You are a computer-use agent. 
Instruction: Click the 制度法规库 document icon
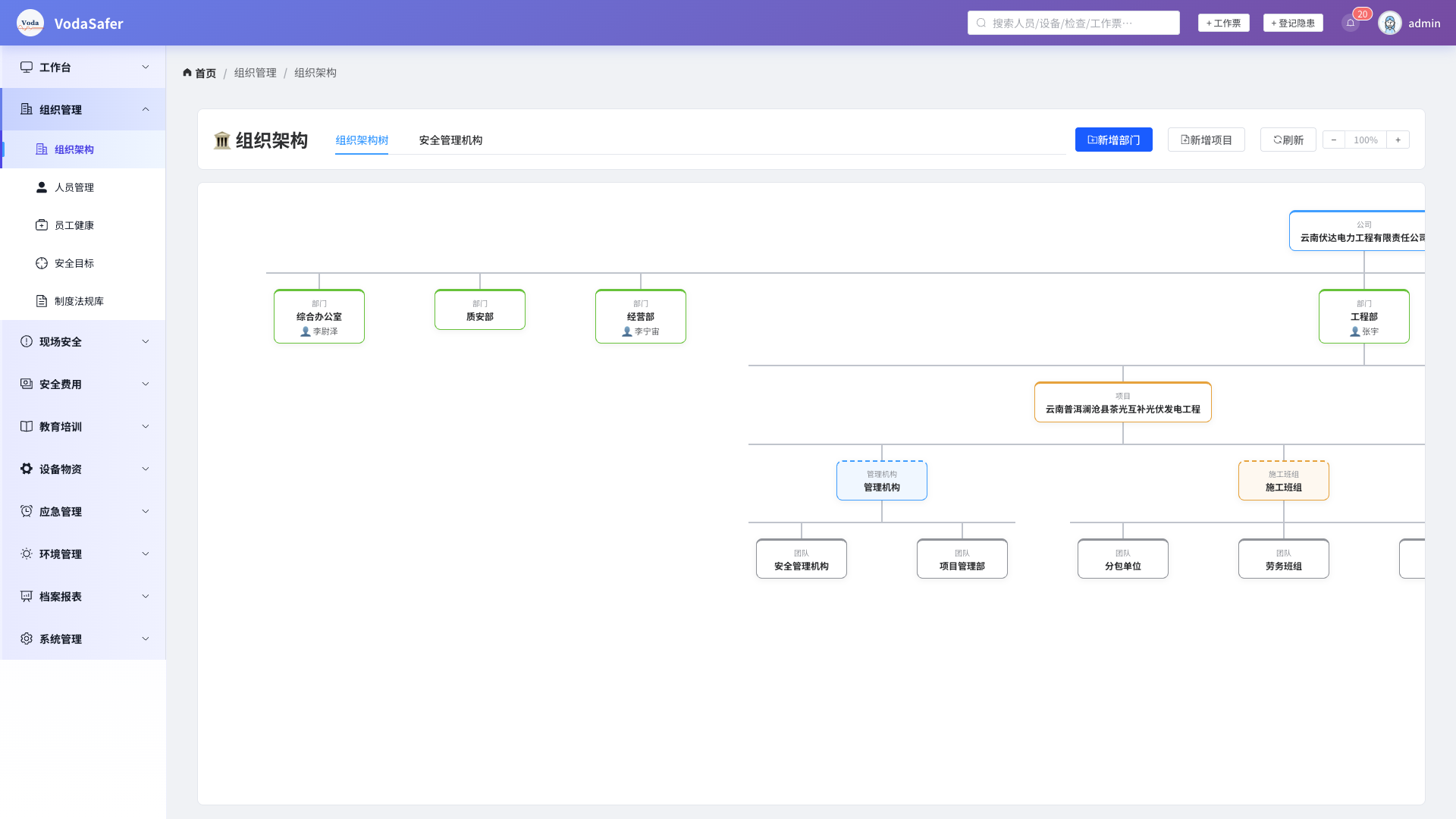coord(42,301)
